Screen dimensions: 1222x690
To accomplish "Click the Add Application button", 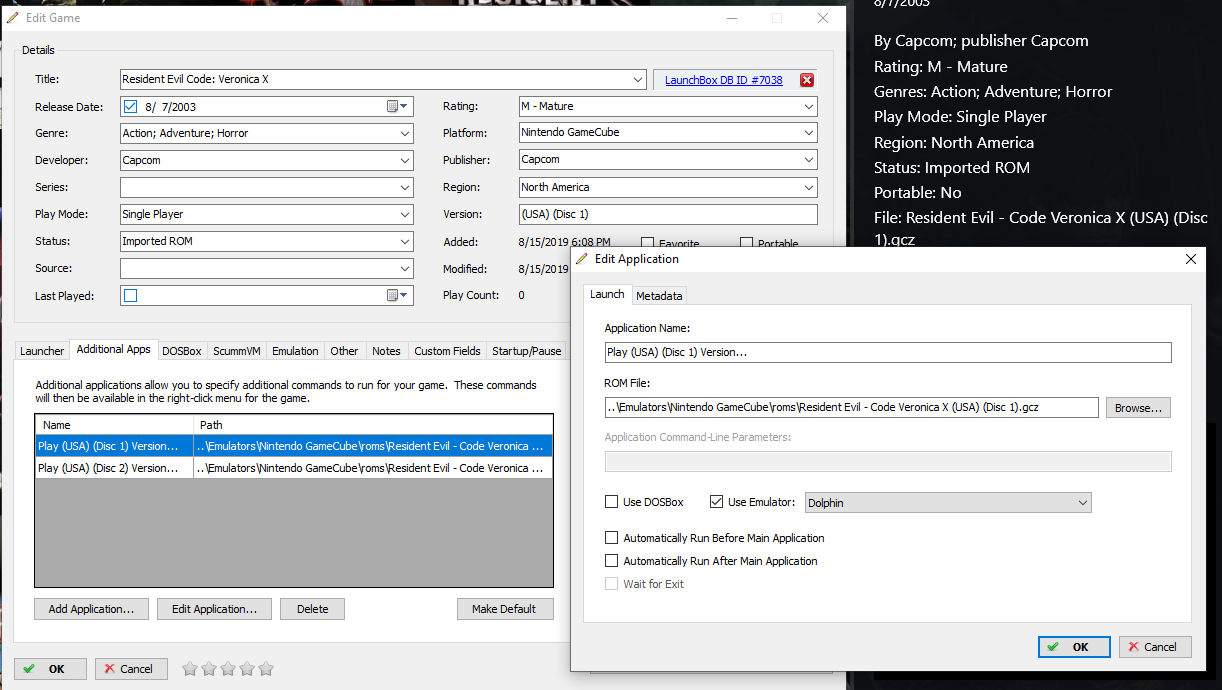I will 91,609.
